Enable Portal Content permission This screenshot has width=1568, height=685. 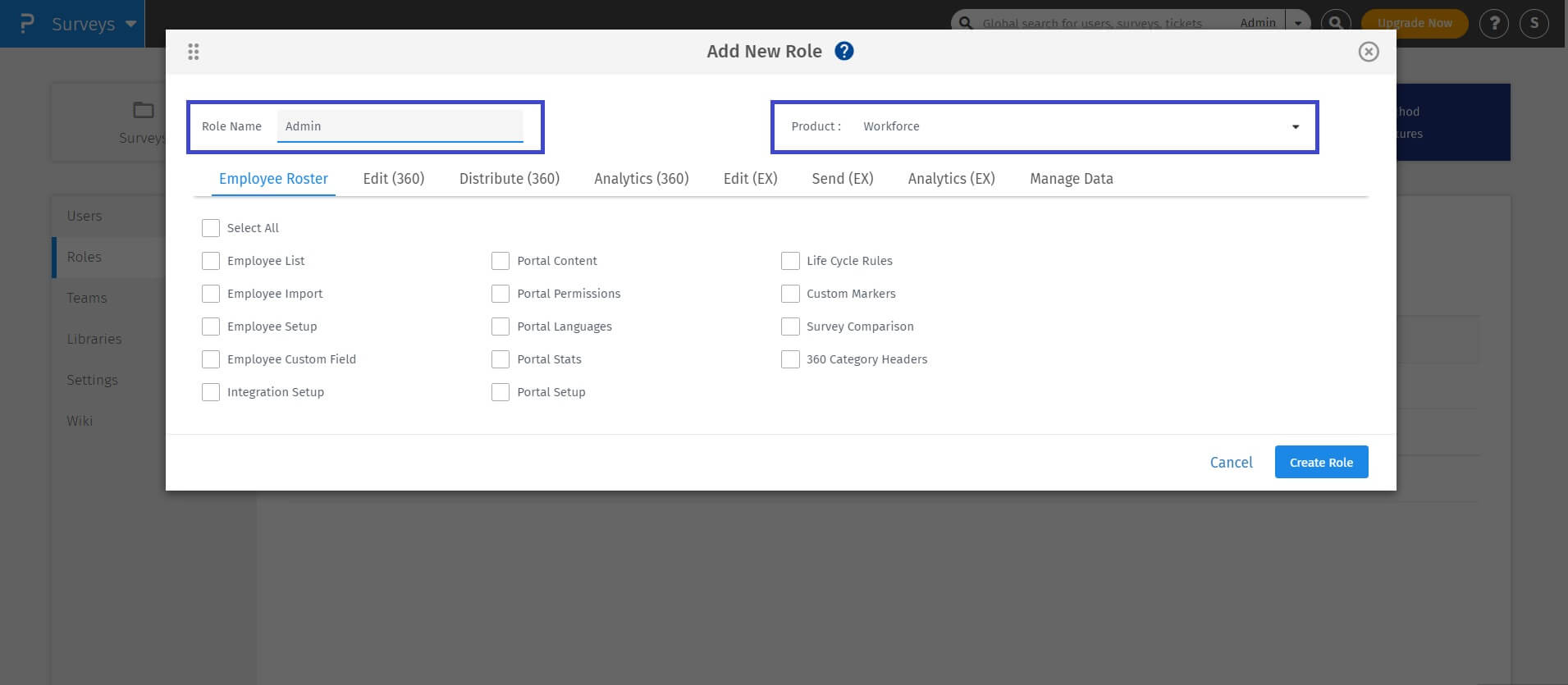point(501,261)
